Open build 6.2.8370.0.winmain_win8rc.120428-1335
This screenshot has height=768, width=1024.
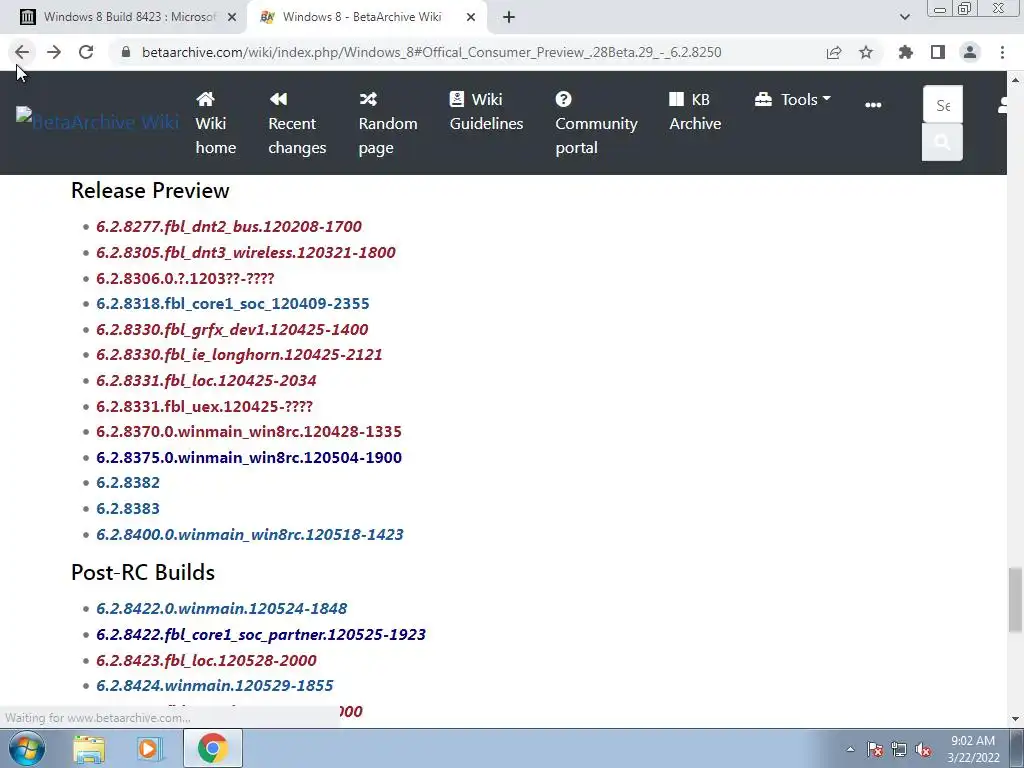coord(249,432)
